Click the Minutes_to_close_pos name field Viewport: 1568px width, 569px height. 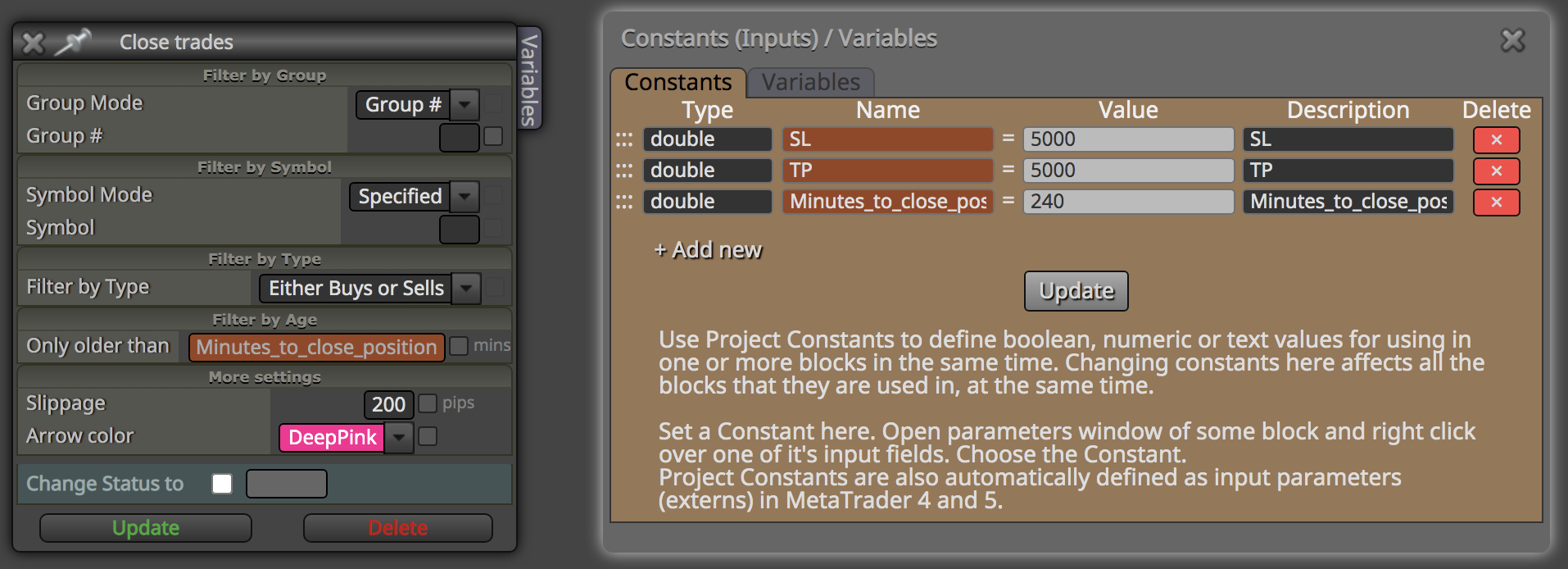(x=888, y=202)
